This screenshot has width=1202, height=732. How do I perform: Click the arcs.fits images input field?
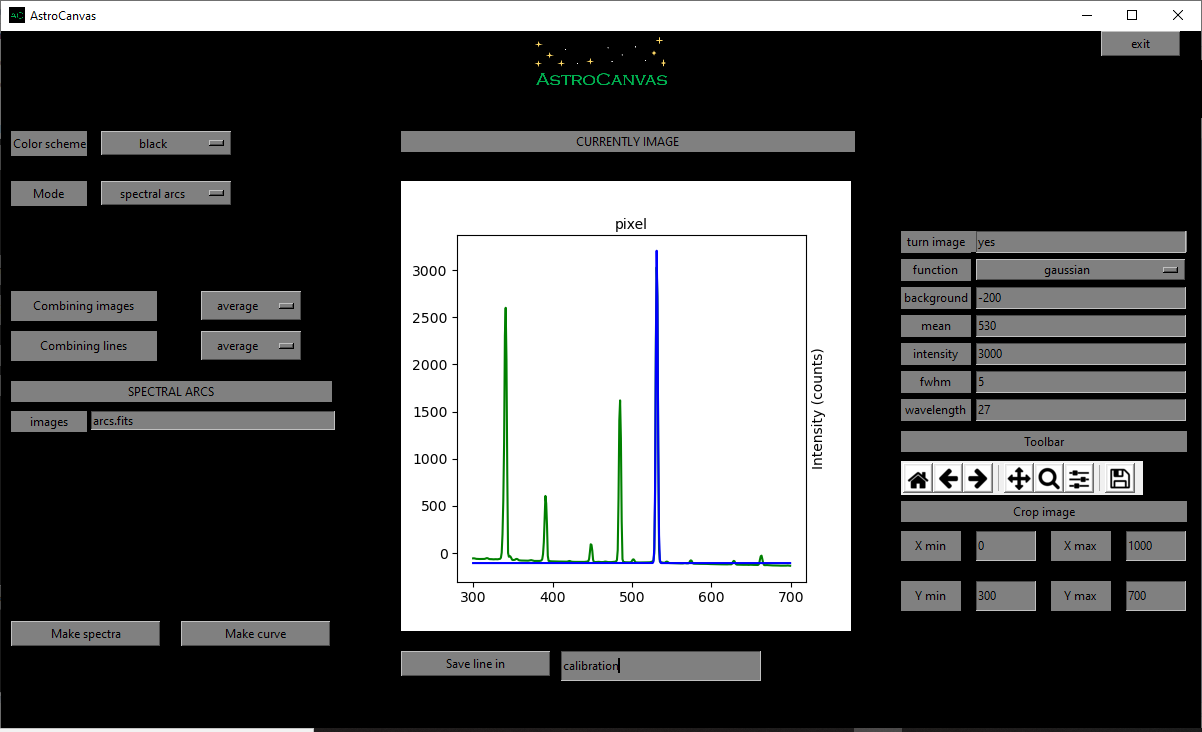pos(212,421)
